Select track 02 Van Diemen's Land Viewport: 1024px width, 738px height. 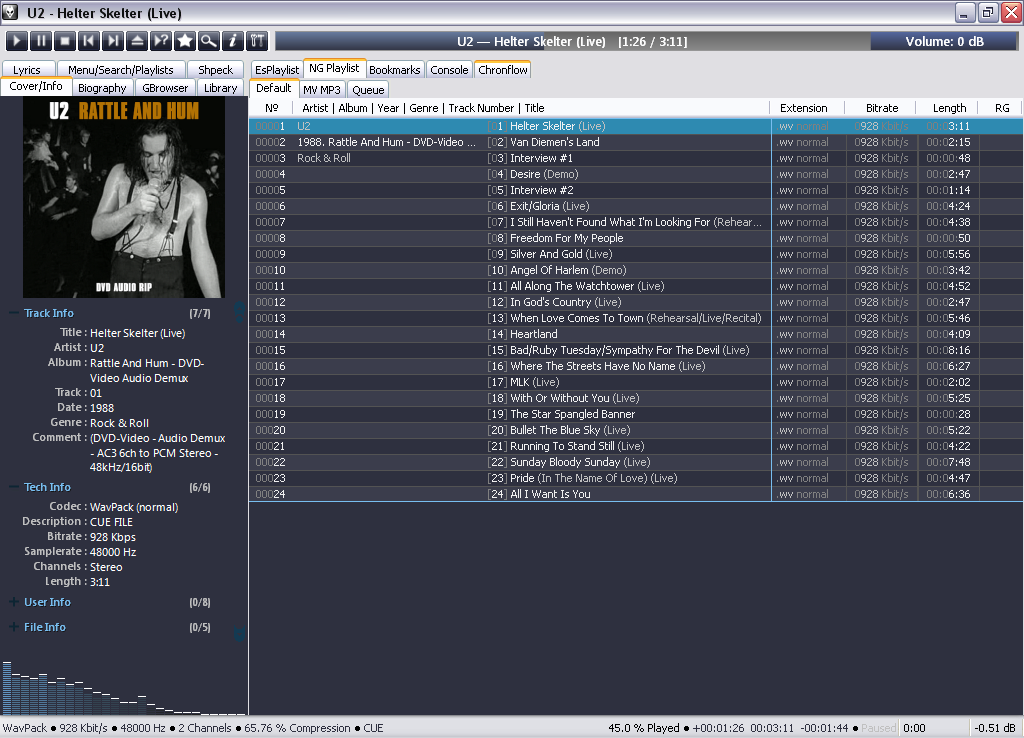(635, 142)
